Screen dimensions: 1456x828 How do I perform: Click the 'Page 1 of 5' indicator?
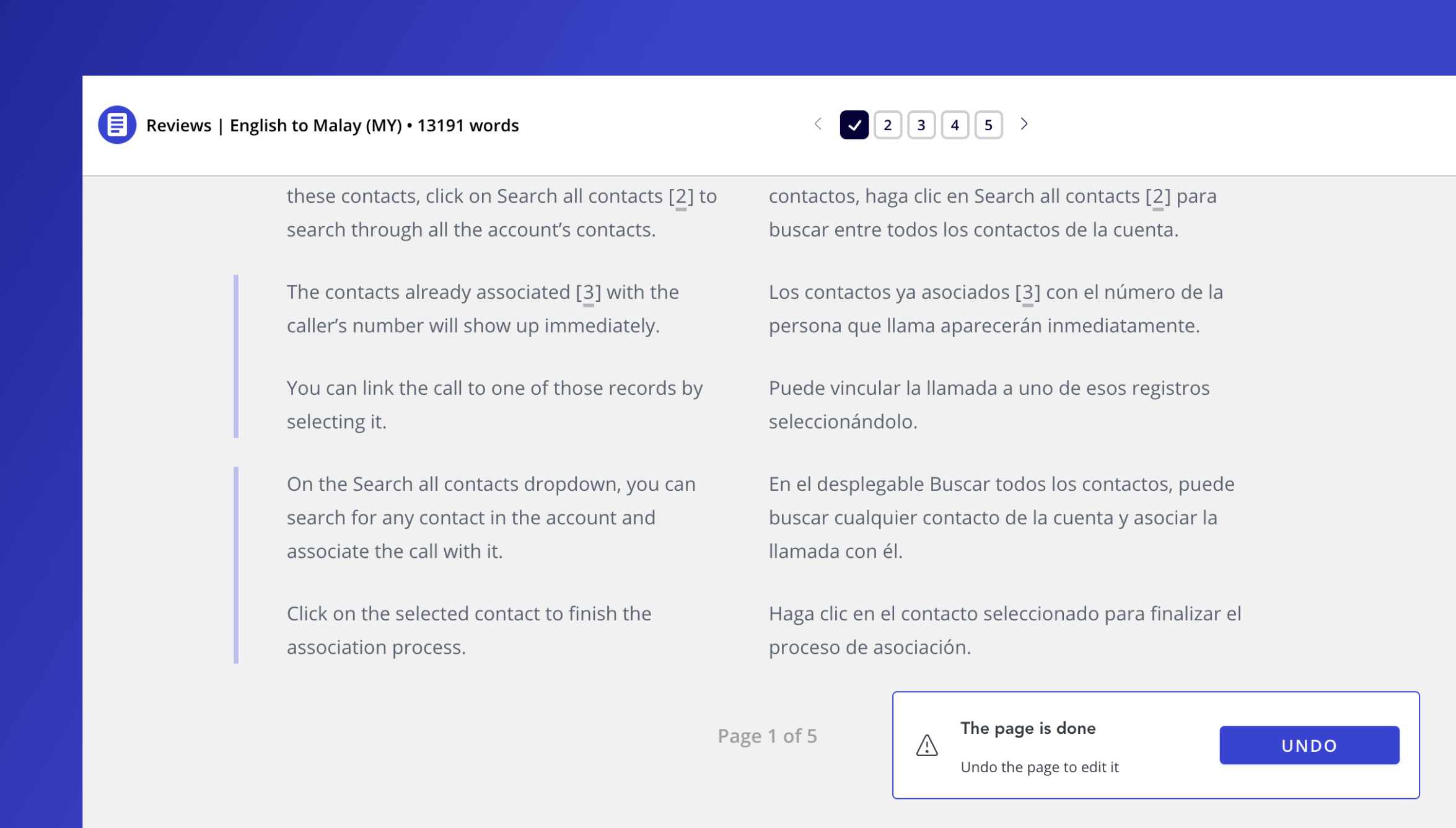point(767,736)
